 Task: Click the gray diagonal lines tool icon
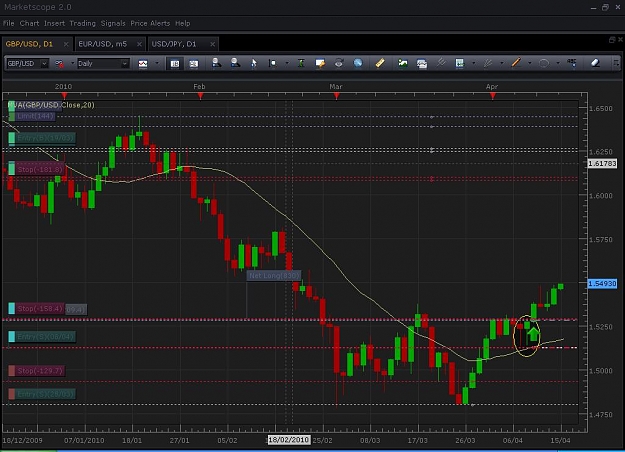pos(441,63)
